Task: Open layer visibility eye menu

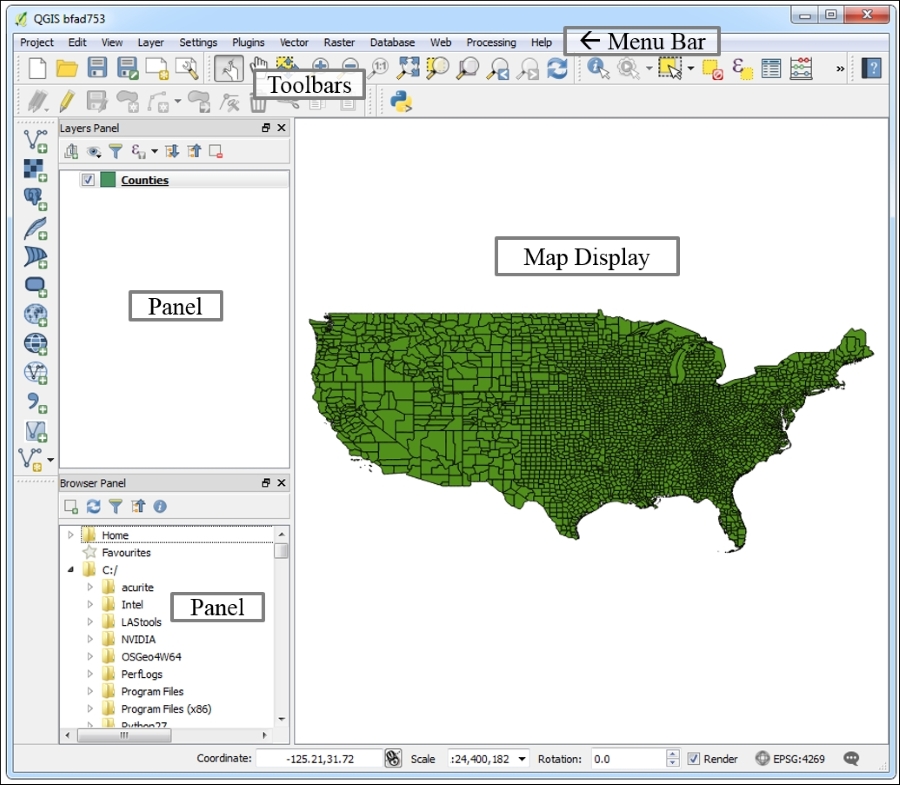Action: [94, 151]
